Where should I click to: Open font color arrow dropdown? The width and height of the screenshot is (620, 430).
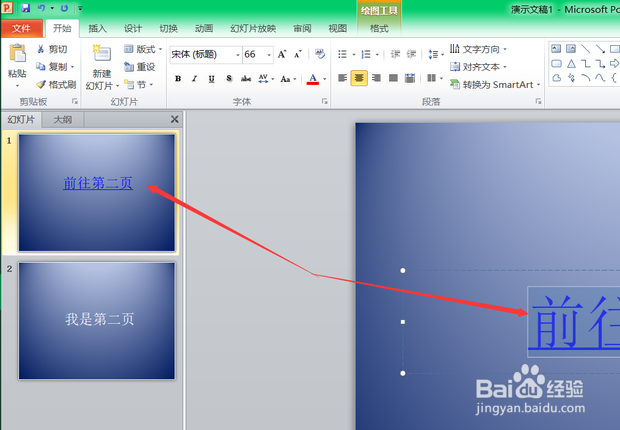325,79
